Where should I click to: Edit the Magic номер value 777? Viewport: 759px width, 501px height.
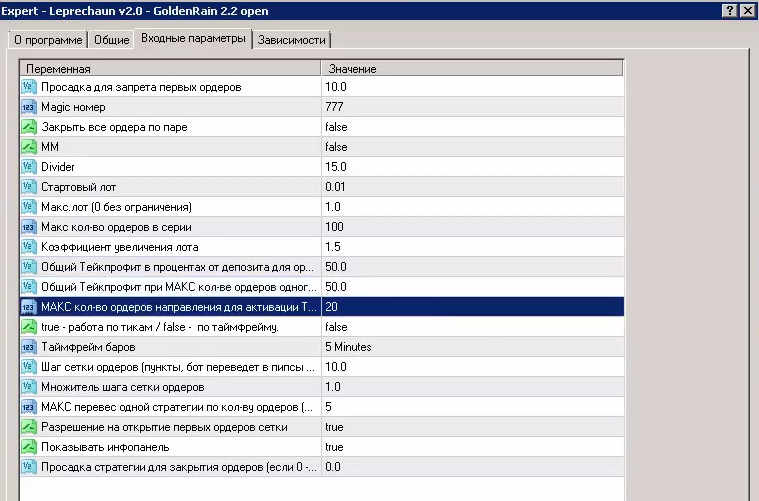point(335,107)
